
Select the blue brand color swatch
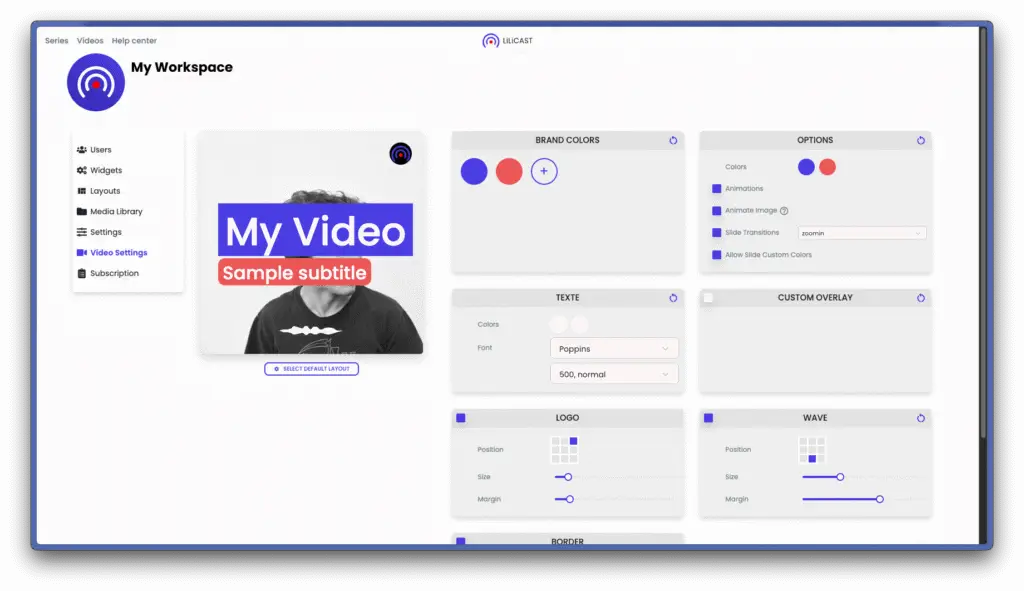coord(474,171)
